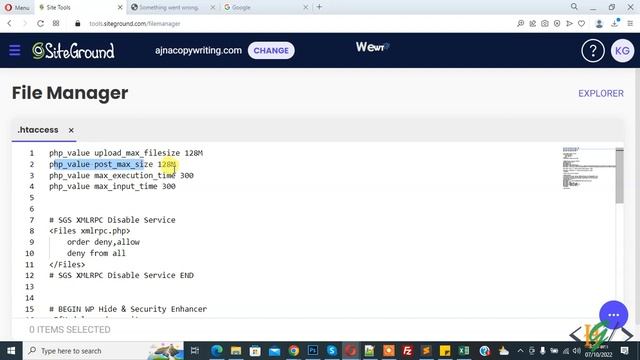The height and width of the screenshot is (360, 640).
Task: Click the EXPLORER link
Action: pyautogui.click(x=601, y=93)
